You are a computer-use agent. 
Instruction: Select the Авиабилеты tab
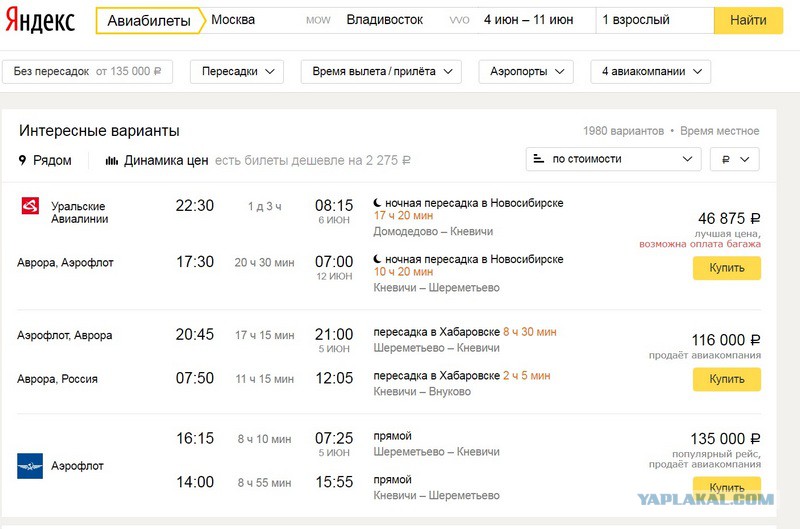pyautogui.click(x=149, y=20)
